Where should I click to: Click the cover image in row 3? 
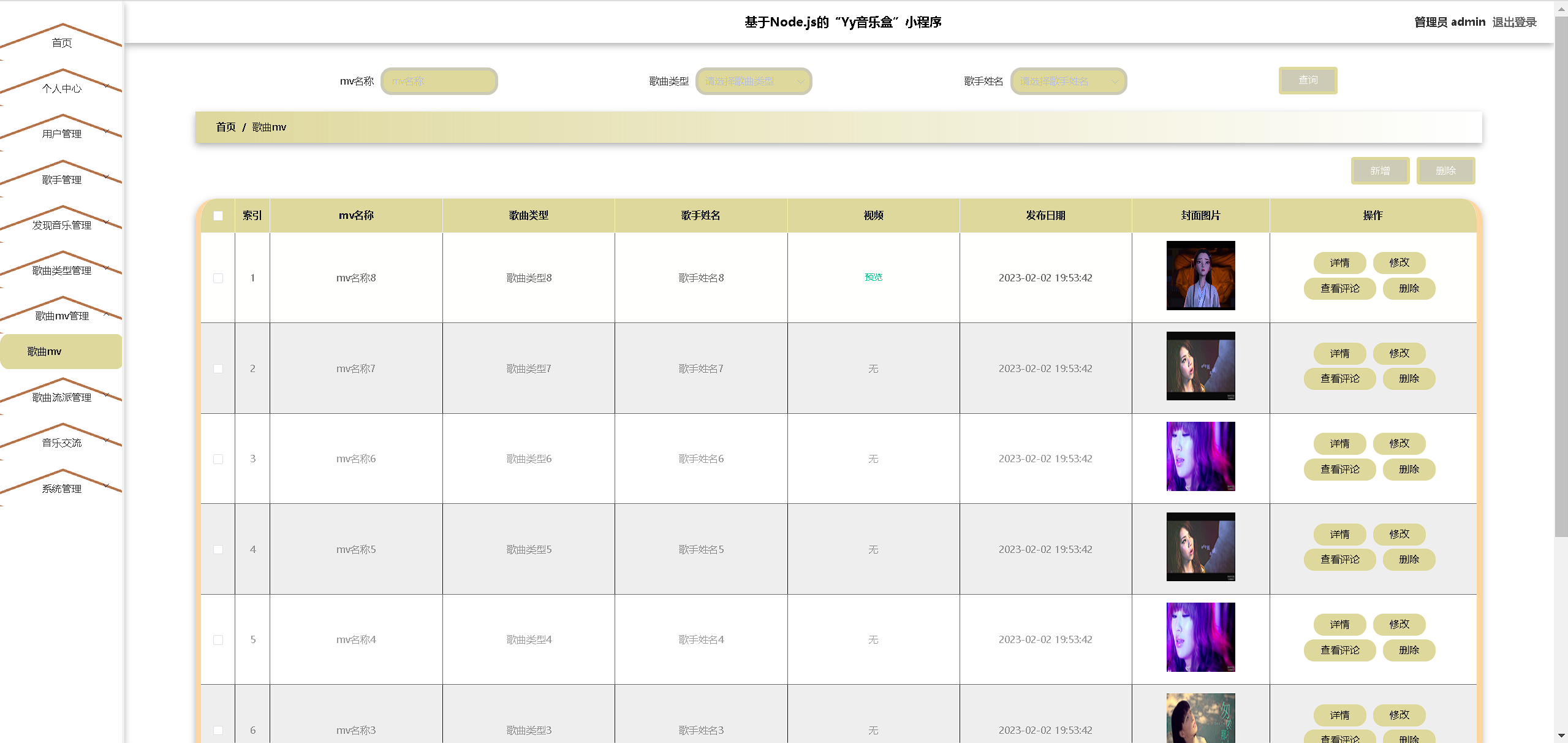[x=1200, y=456]
